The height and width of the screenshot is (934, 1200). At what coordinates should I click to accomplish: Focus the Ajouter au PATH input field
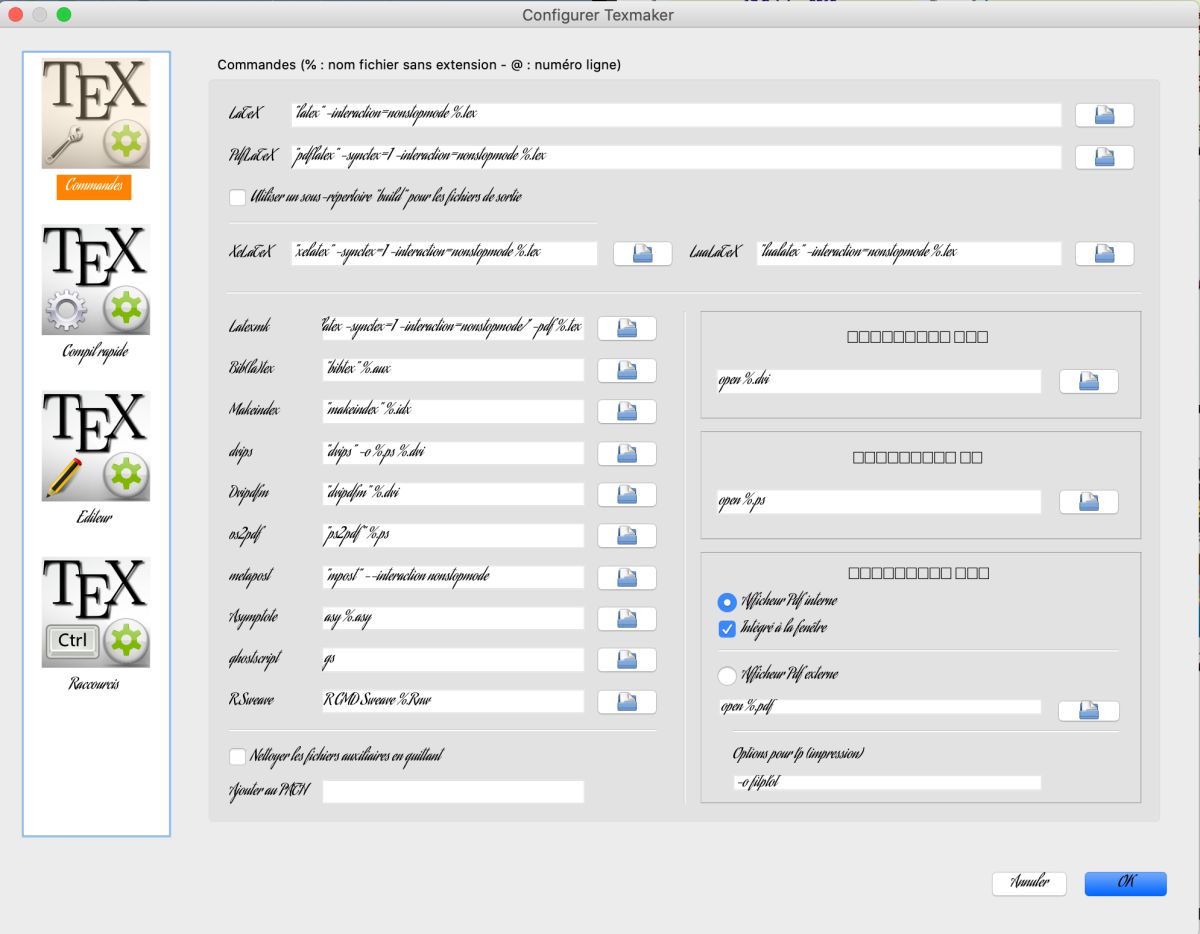click(x=453, y=792)
